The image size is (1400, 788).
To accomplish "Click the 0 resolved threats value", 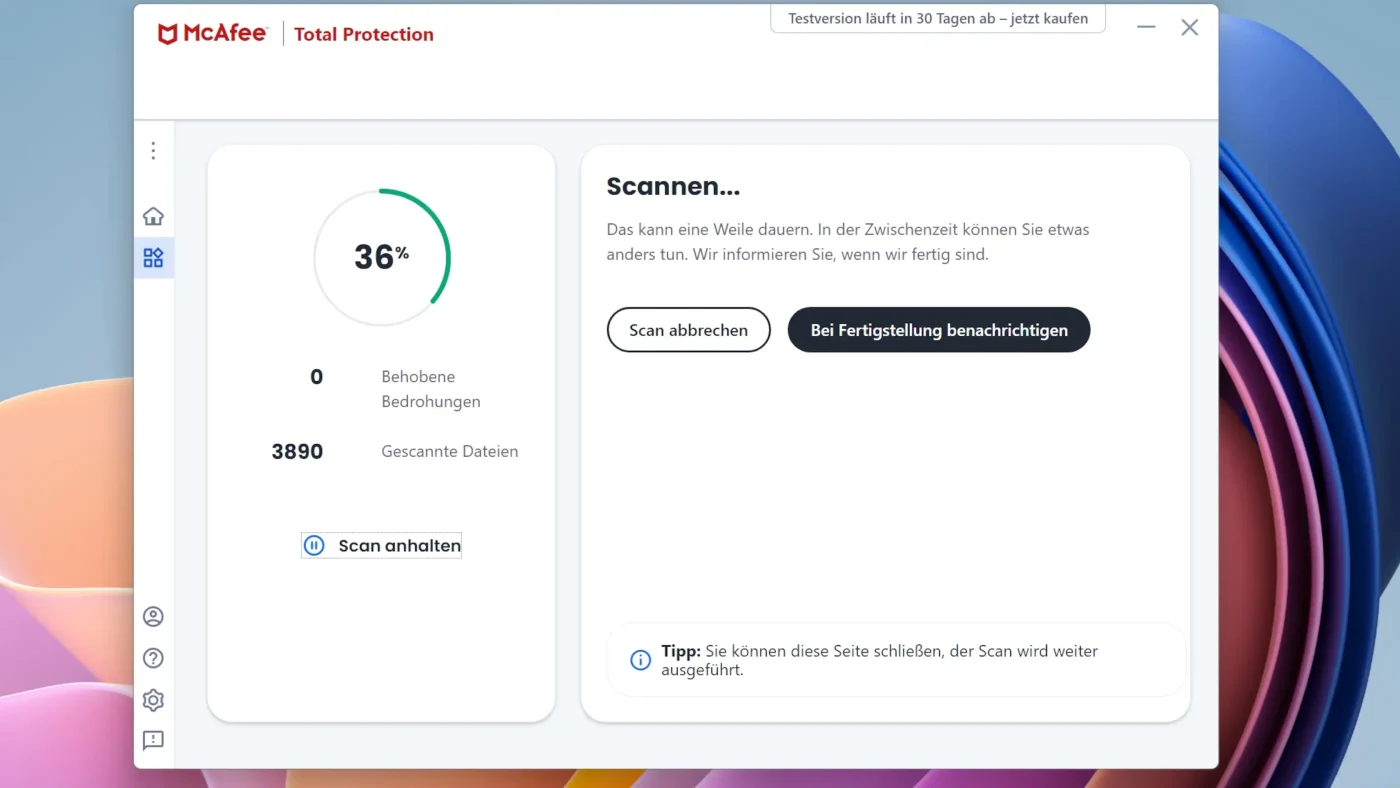I will (316, 377).
